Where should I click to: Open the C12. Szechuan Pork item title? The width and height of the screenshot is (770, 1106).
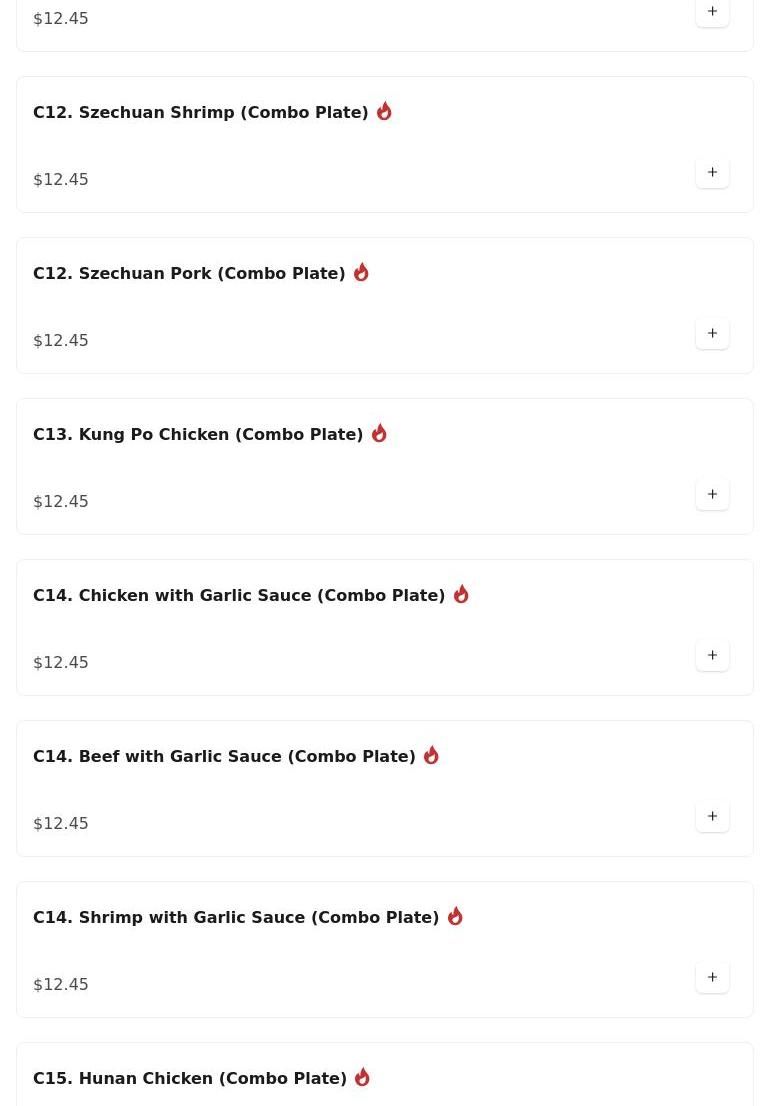(189, 274)
